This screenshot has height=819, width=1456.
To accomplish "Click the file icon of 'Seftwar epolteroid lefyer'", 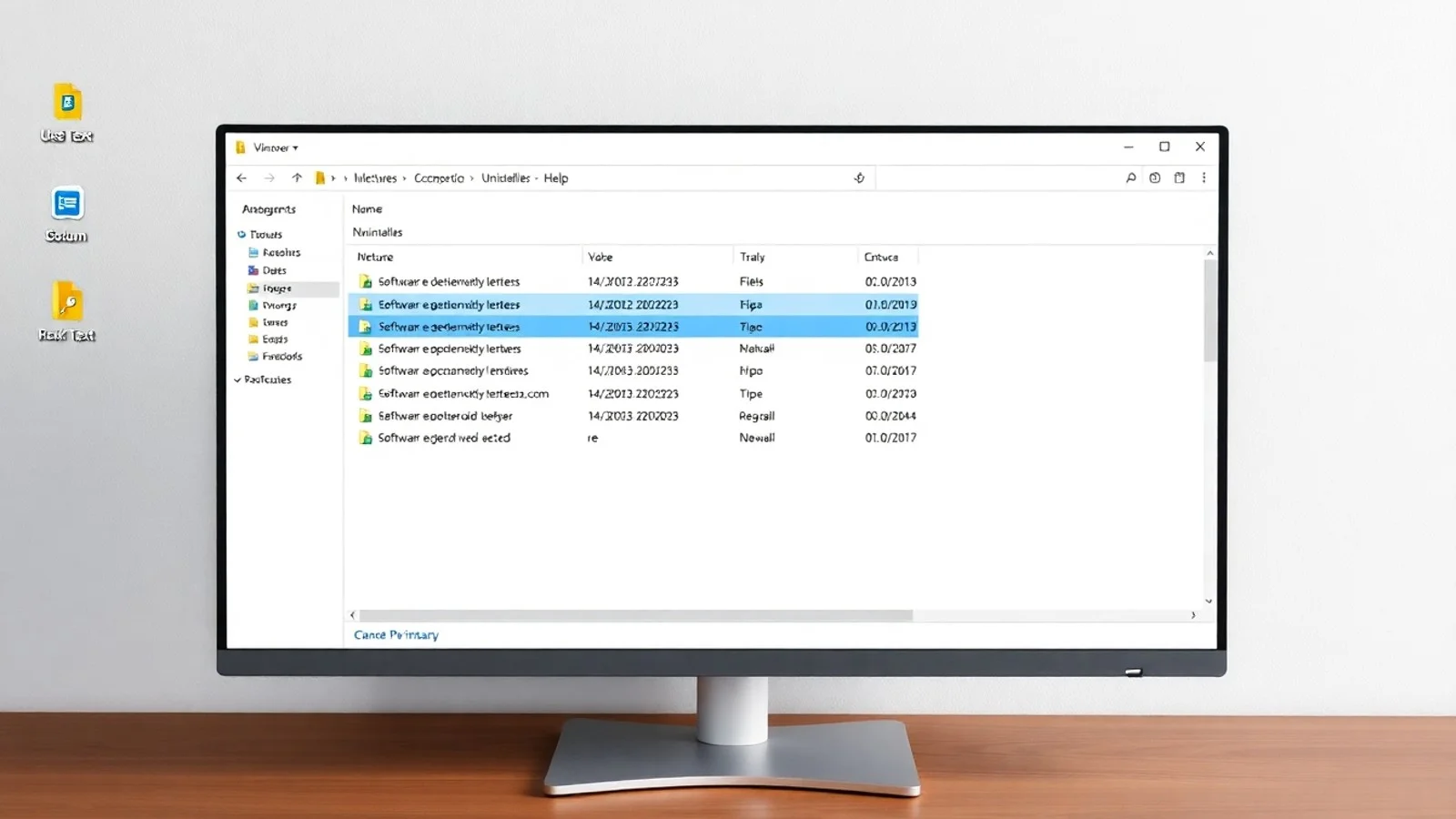I will (x=366, y=416).
